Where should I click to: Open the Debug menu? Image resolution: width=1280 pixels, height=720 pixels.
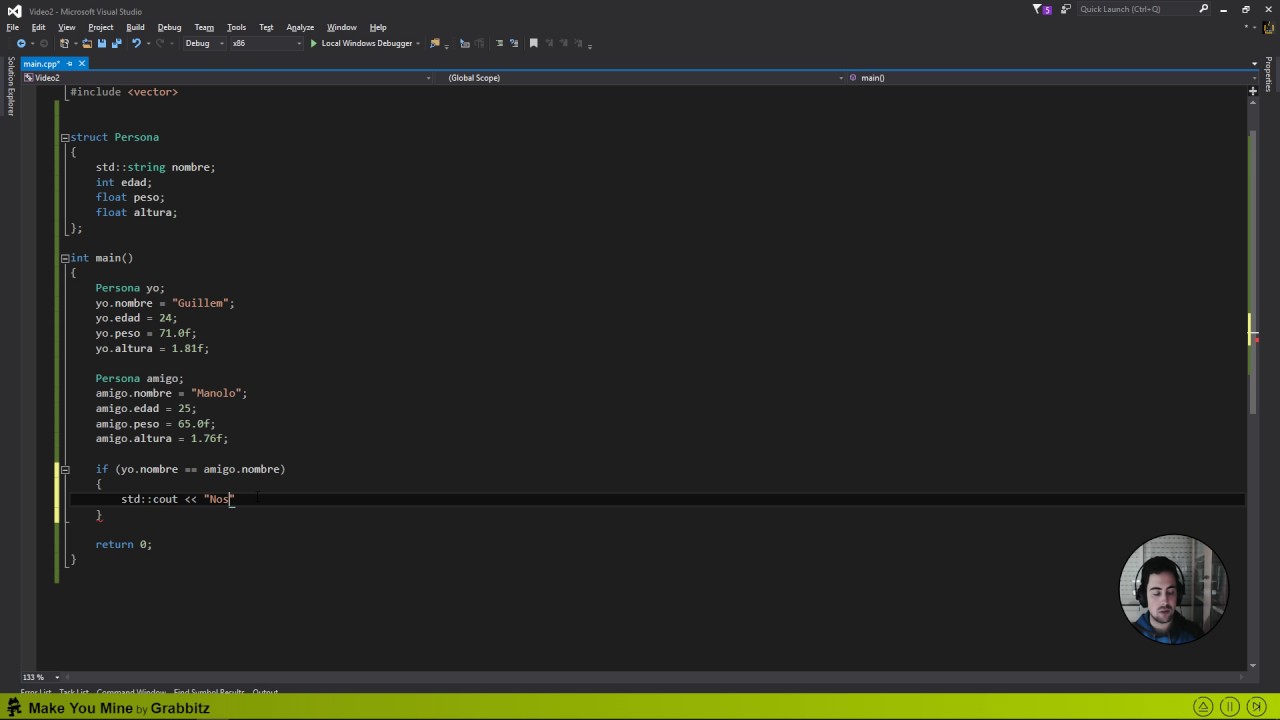click(x=169, y=27)
